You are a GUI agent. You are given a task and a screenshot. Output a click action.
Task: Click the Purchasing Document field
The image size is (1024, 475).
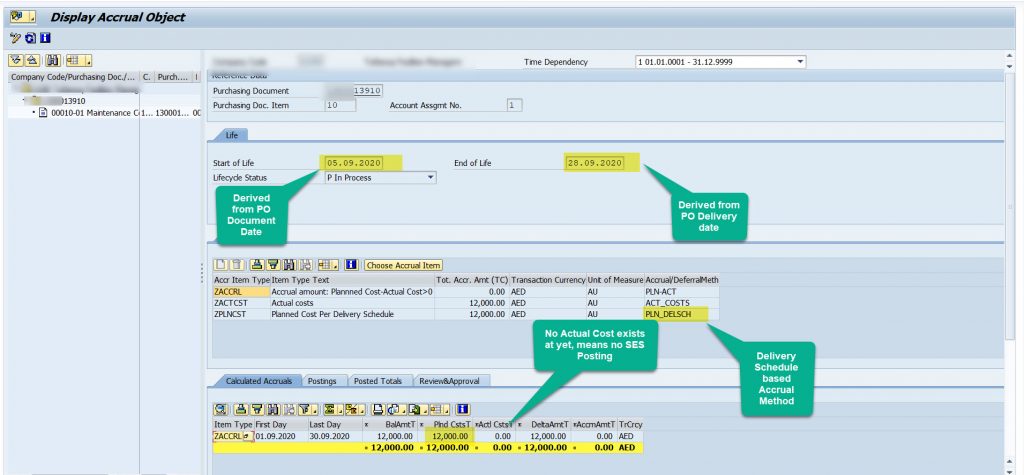353,91
